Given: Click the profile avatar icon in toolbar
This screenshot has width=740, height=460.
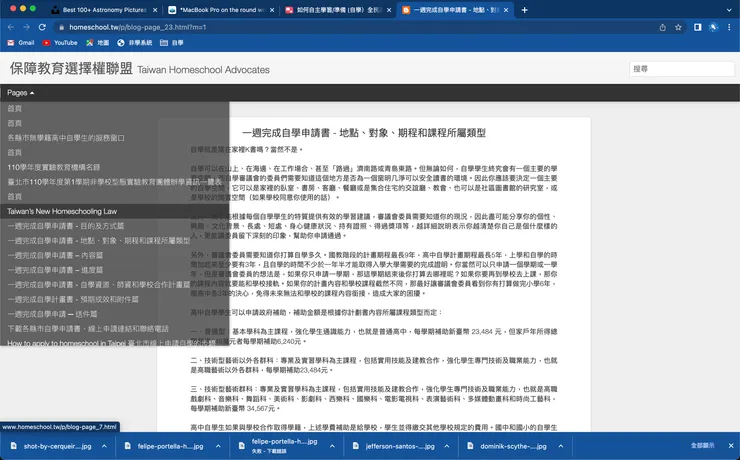Looking at the screenshot, I should coord(713,27).
